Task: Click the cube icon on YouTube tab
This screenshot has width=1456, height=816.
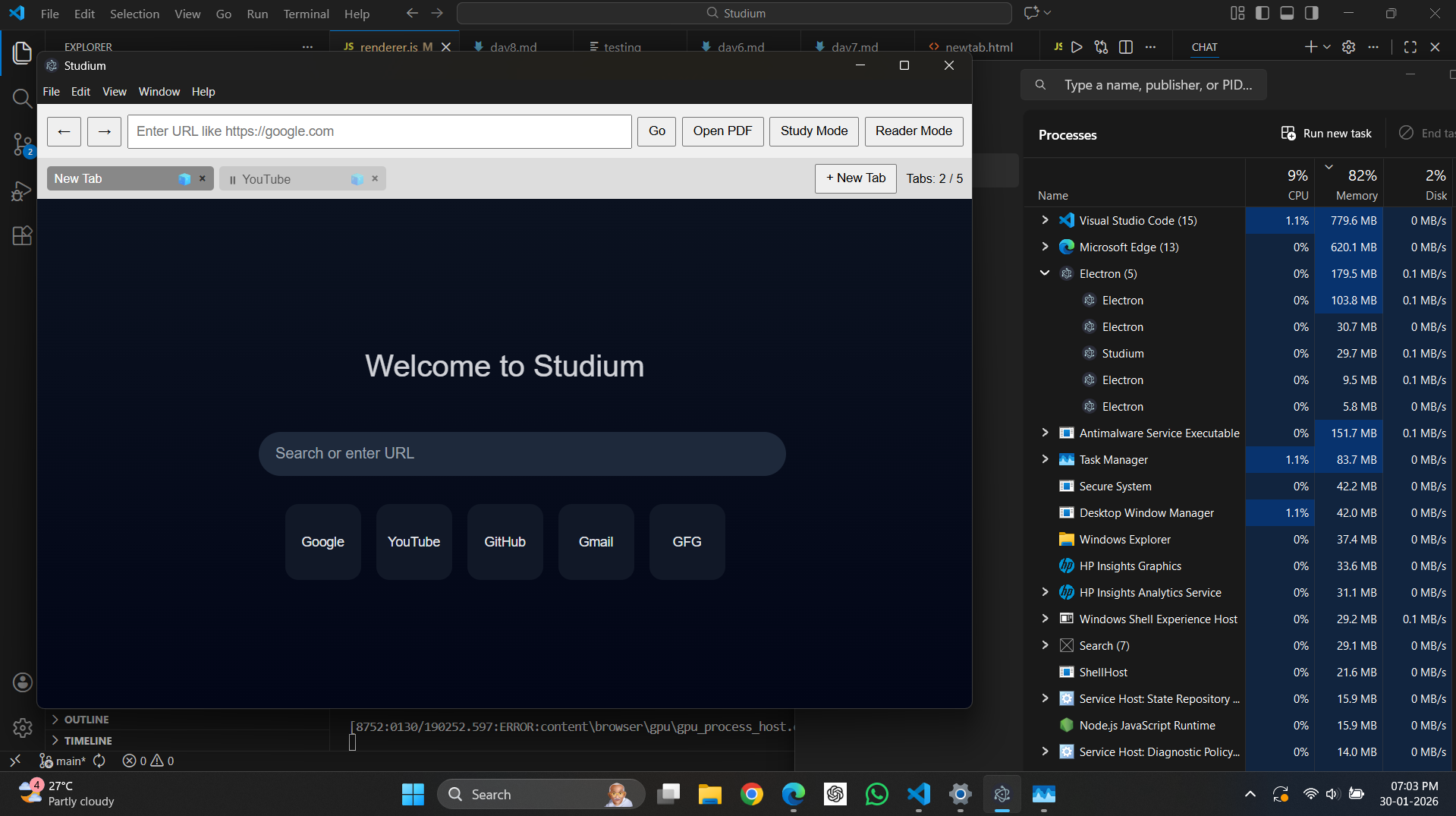Action: click(x=357, y=179)
